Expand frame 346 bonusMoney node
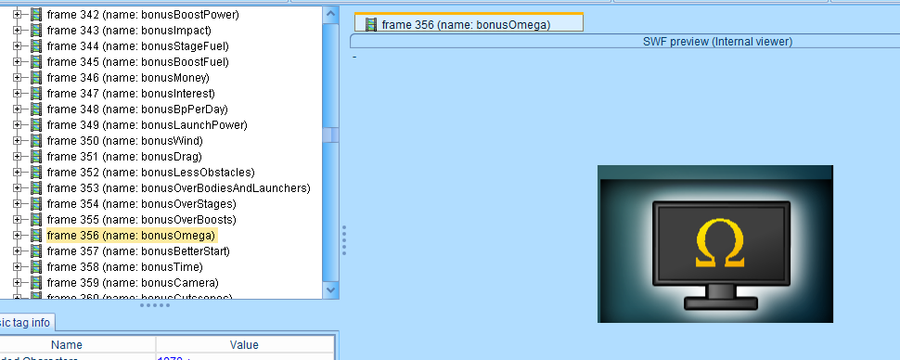Viewport: 900px width, 360px height. pyautogui.click(x=17, y=78)
